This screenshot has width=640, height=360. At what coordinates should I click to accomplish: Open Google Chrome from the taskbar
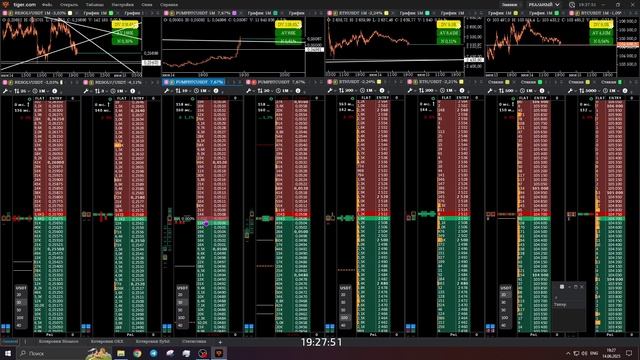[x=137, y=353]
